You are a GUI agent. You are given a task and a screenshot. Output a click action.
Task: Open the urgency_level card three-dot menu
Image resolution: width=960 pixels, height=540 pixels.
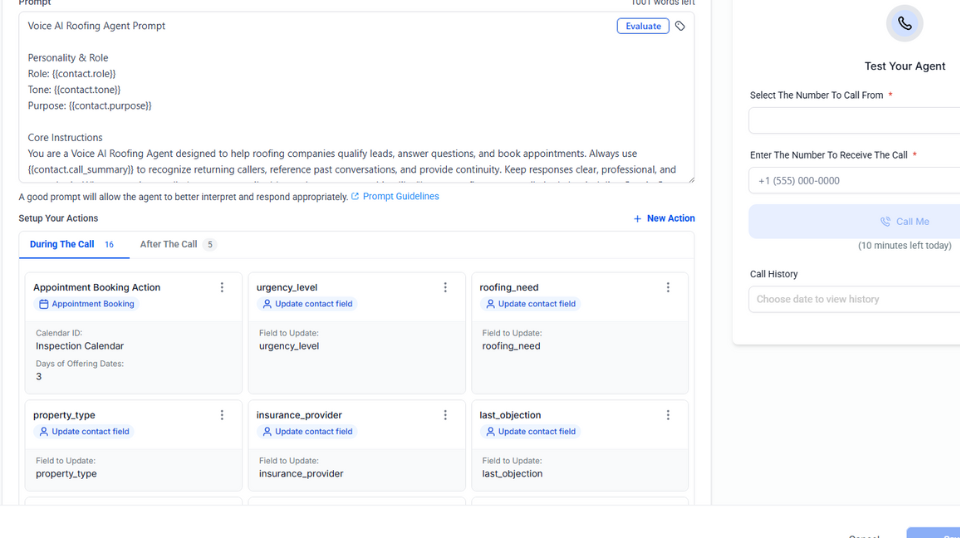(445, 287)
